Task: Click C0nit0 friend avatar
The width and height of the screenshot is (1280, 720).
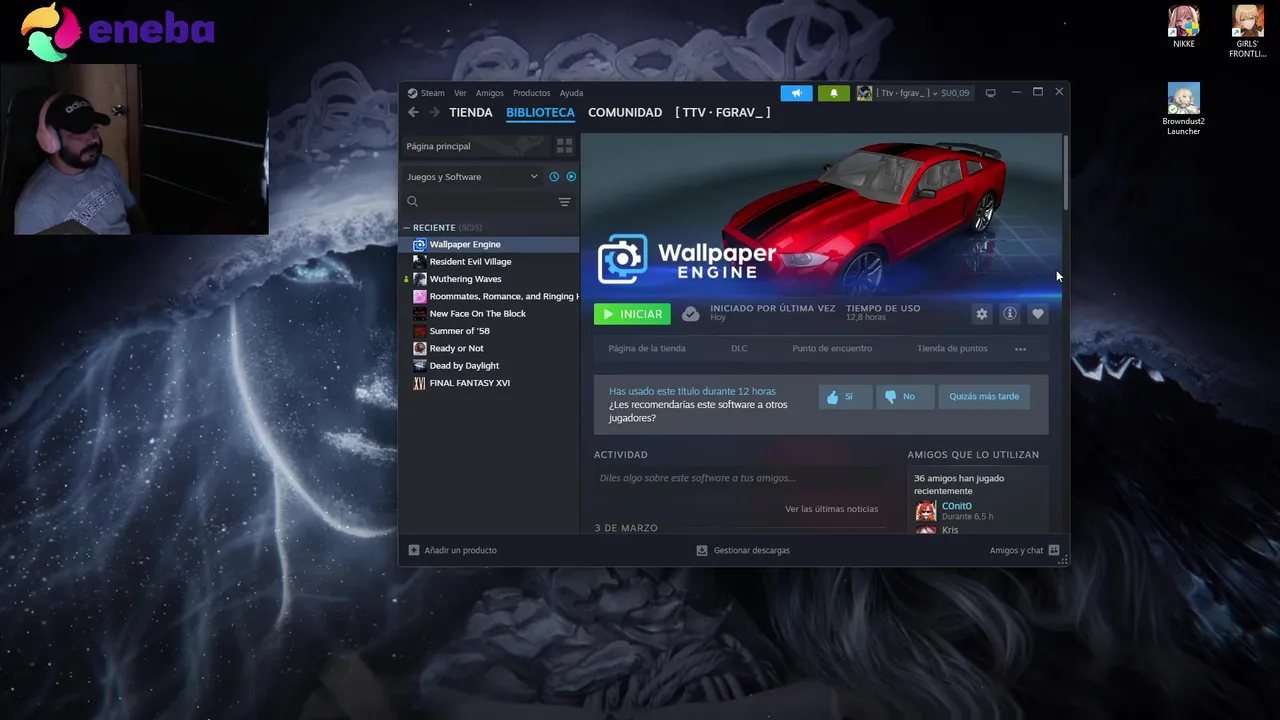Action: click(926, 511)
